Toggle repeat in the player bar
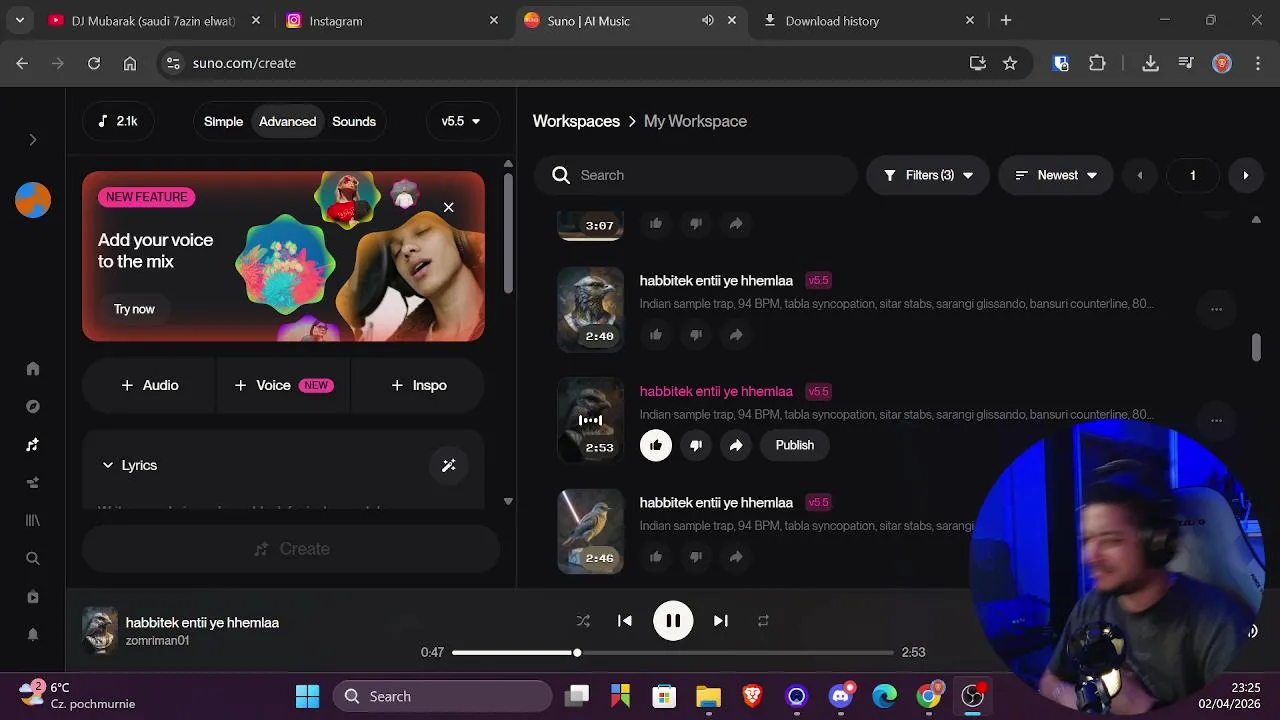This screenshot has width=1280, height=720. click(x=763, y=621)
